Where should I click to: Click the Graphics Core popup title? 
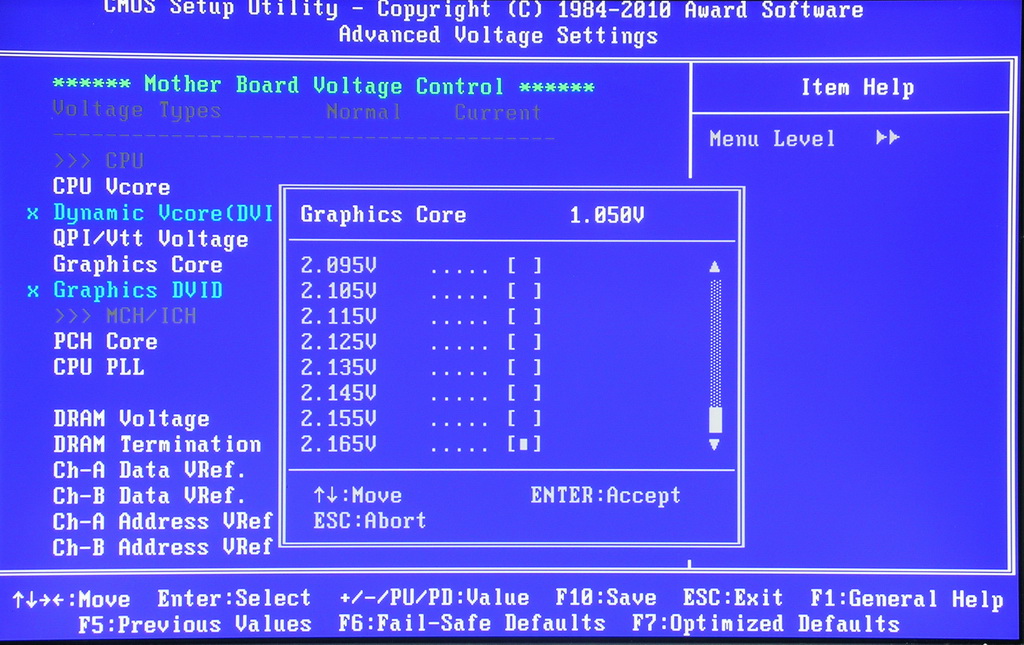coord(383,215)
